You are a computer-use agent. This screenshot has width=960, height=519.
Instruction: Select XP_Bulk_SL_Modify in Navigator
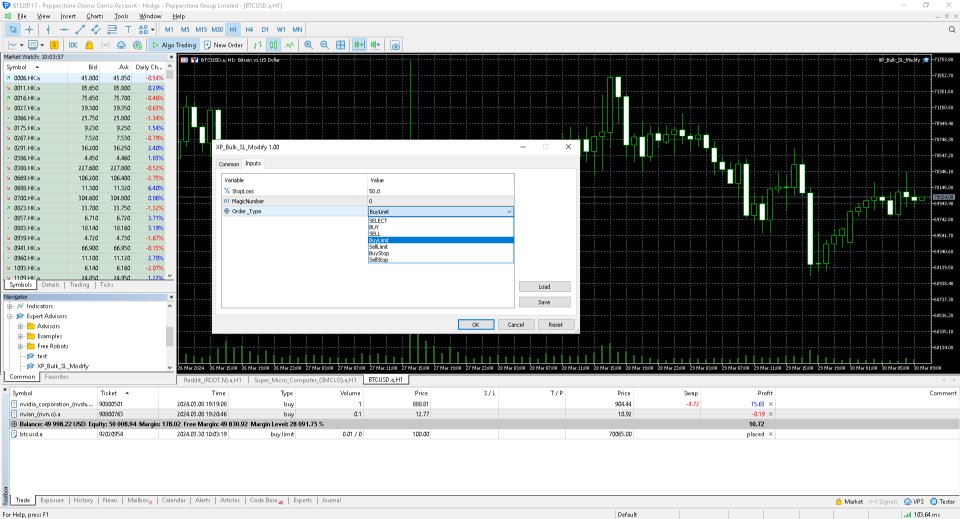pos(63,366)
